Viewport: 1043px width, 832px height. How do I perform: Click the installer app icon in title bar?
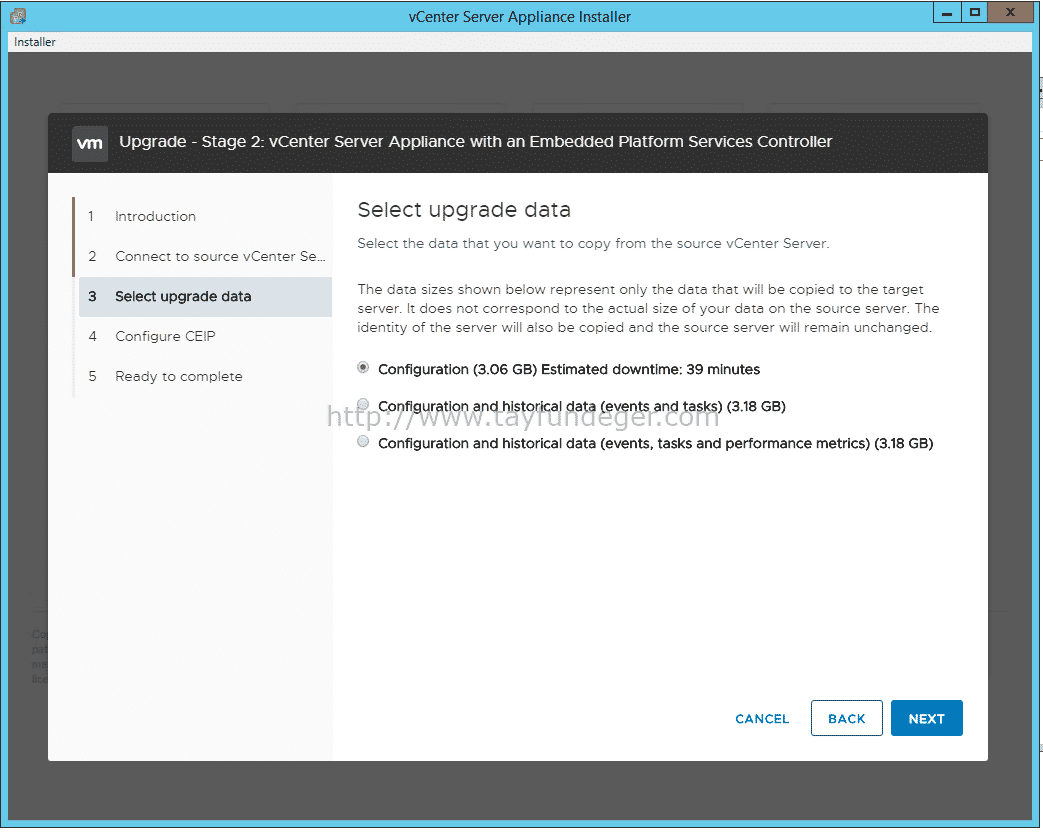(18, 15)
